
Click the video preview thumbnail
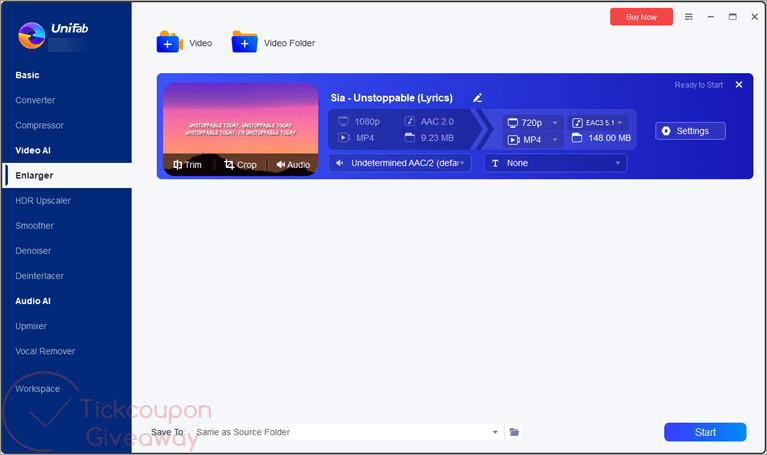coord(240,129)
